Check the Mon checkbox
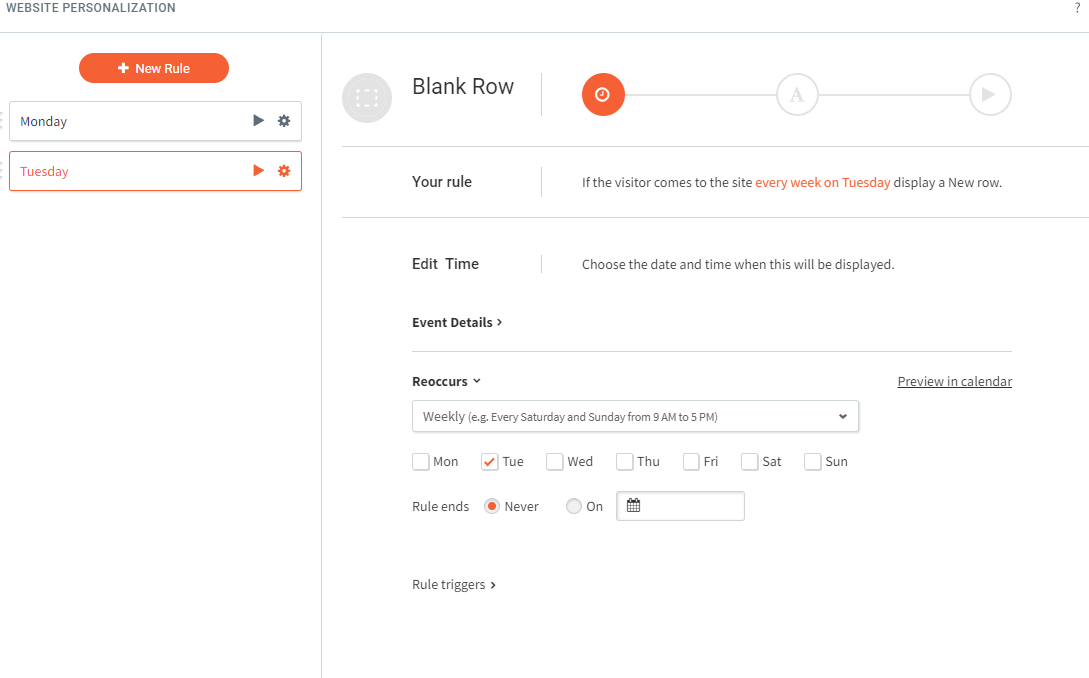Screen dimensions: 1089x678 click(421, 462)
